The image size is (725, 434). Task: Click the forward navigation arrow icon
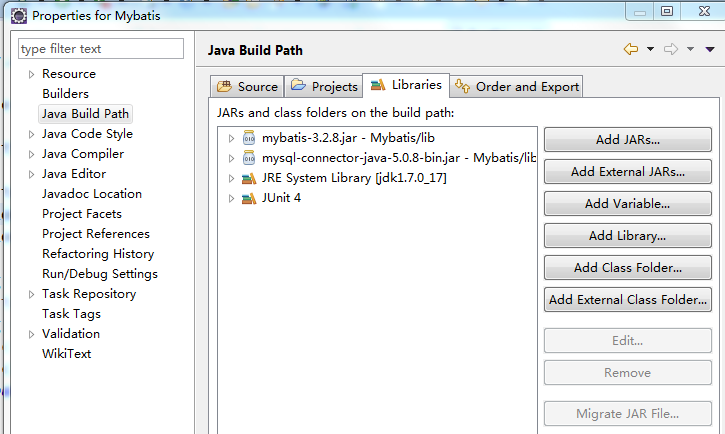671,49
